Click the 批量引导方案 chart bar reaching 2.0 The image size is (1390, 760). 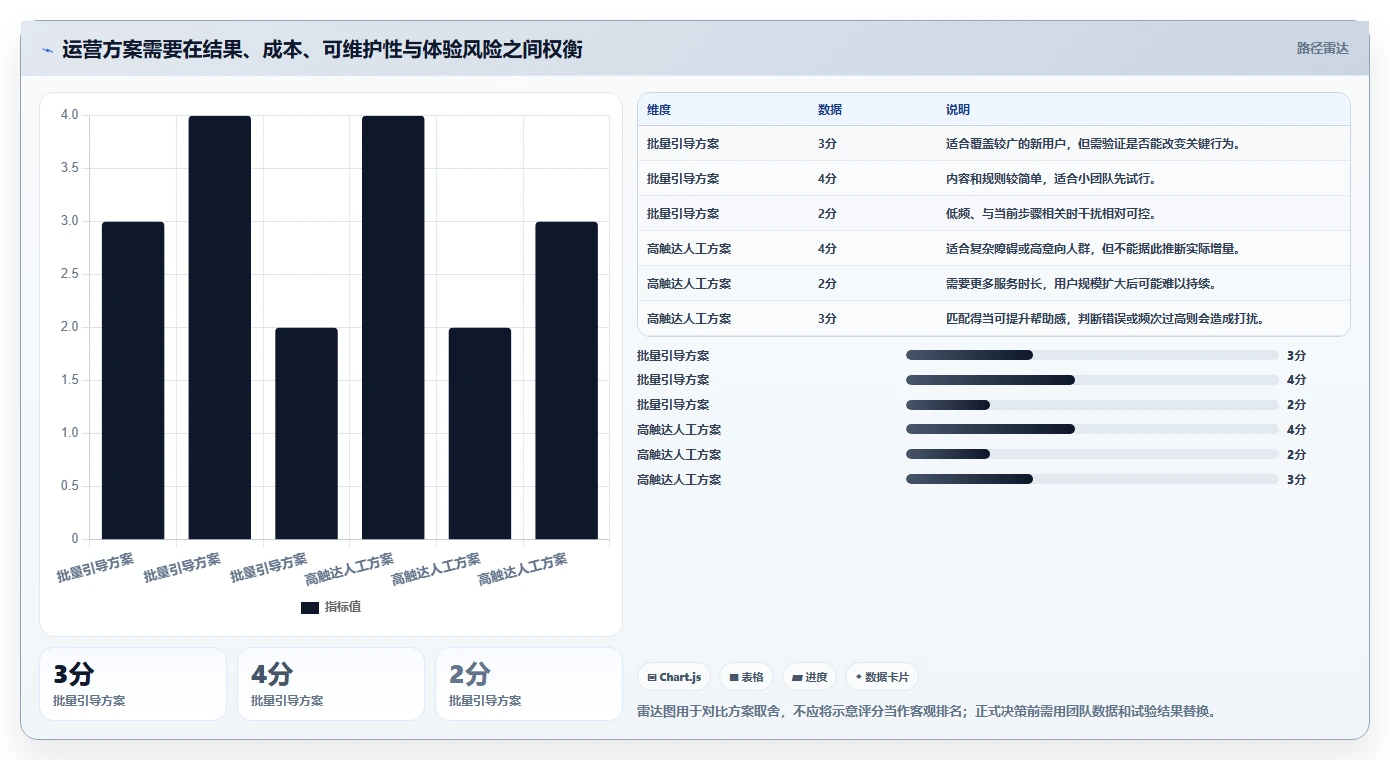[306, 433]
